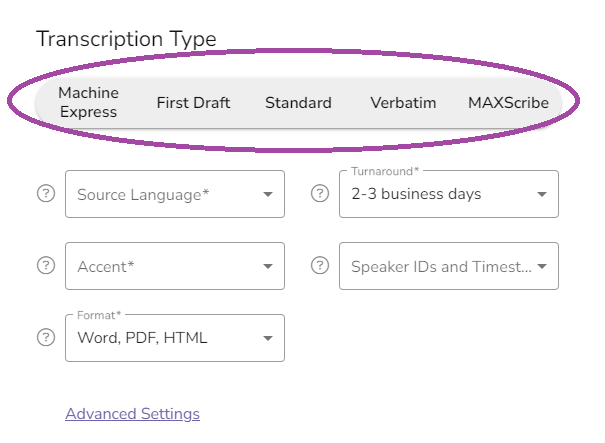Click the Turnaround dropdown arrow
605x443 pixels.
click(x=542, y=194)
